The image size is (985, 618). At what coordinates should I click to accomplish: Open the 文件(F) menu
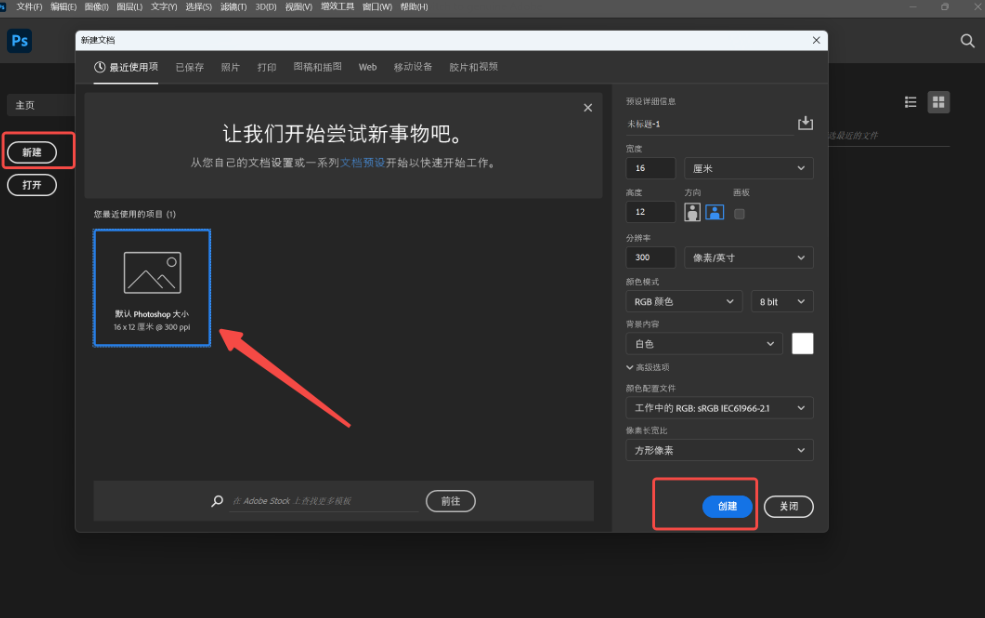tap(29, 7)
